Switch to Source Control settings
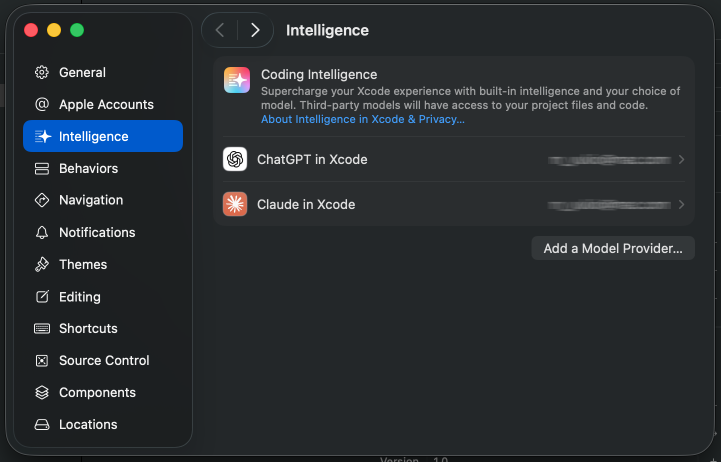Viewport: 721px width, 462px height. point(103,360)
